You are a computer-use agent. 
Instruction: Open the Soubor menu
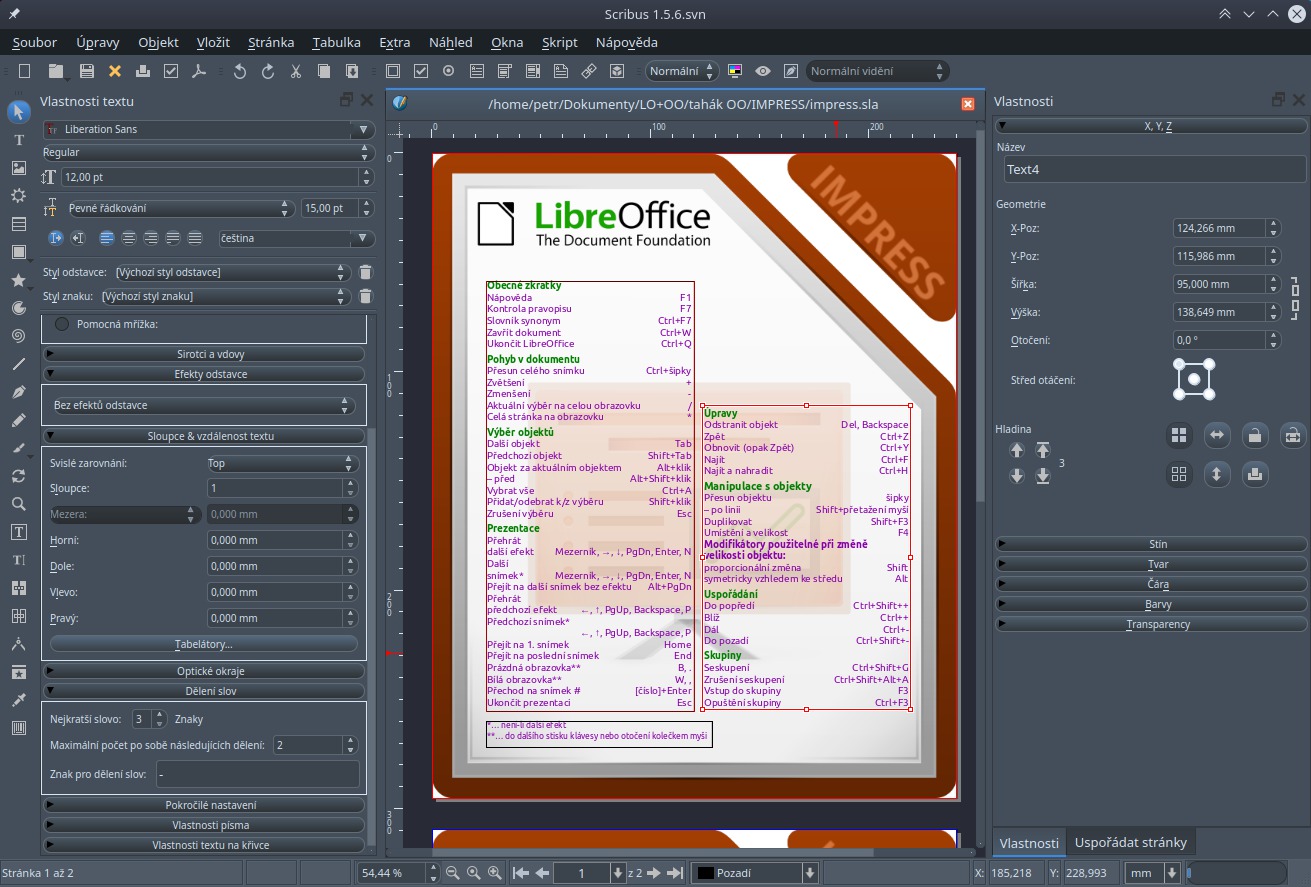(34, 42)
